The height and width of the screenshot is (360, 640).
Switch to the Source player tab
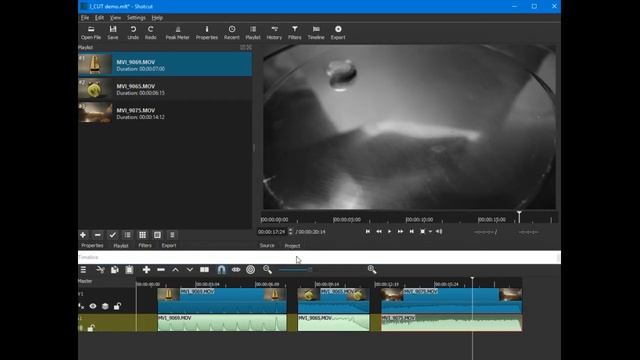click(x=267, y=246)
